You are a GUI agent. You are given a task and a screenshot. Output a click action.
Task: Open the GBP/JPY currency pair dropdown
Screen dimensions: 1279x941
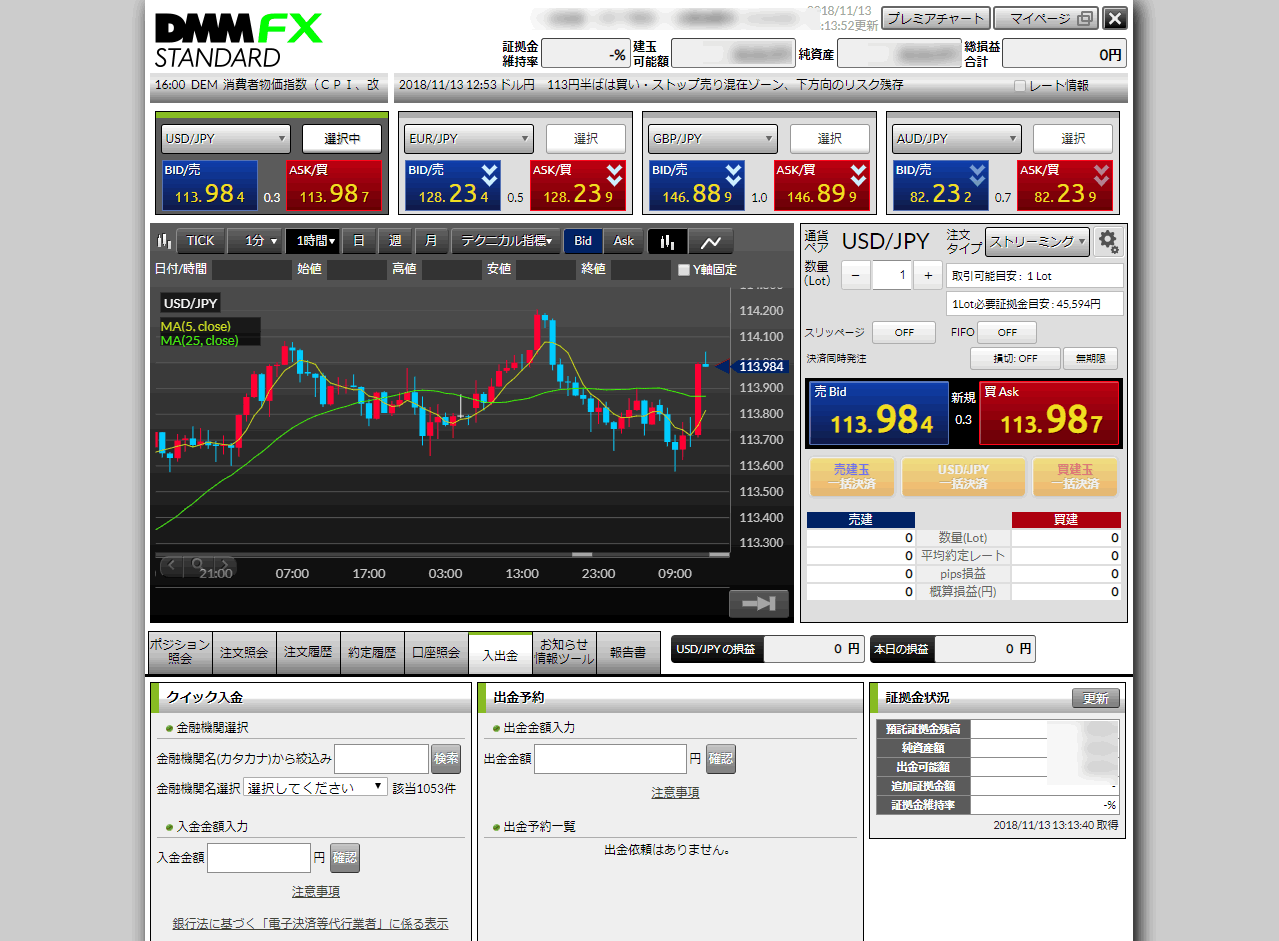(713, 139)
